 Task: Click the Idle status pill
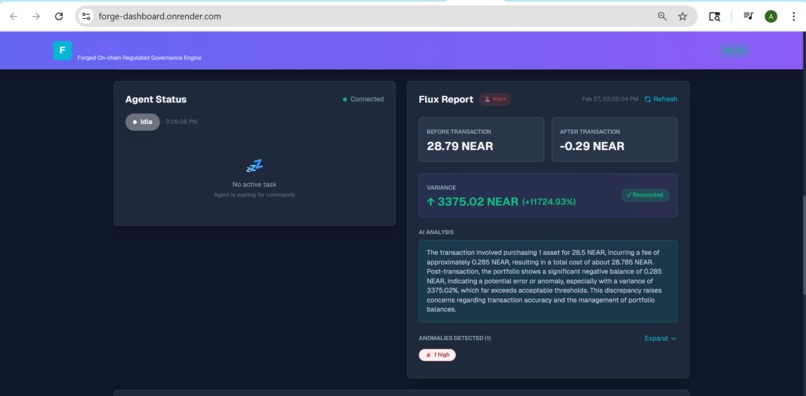tap(142, 122)
